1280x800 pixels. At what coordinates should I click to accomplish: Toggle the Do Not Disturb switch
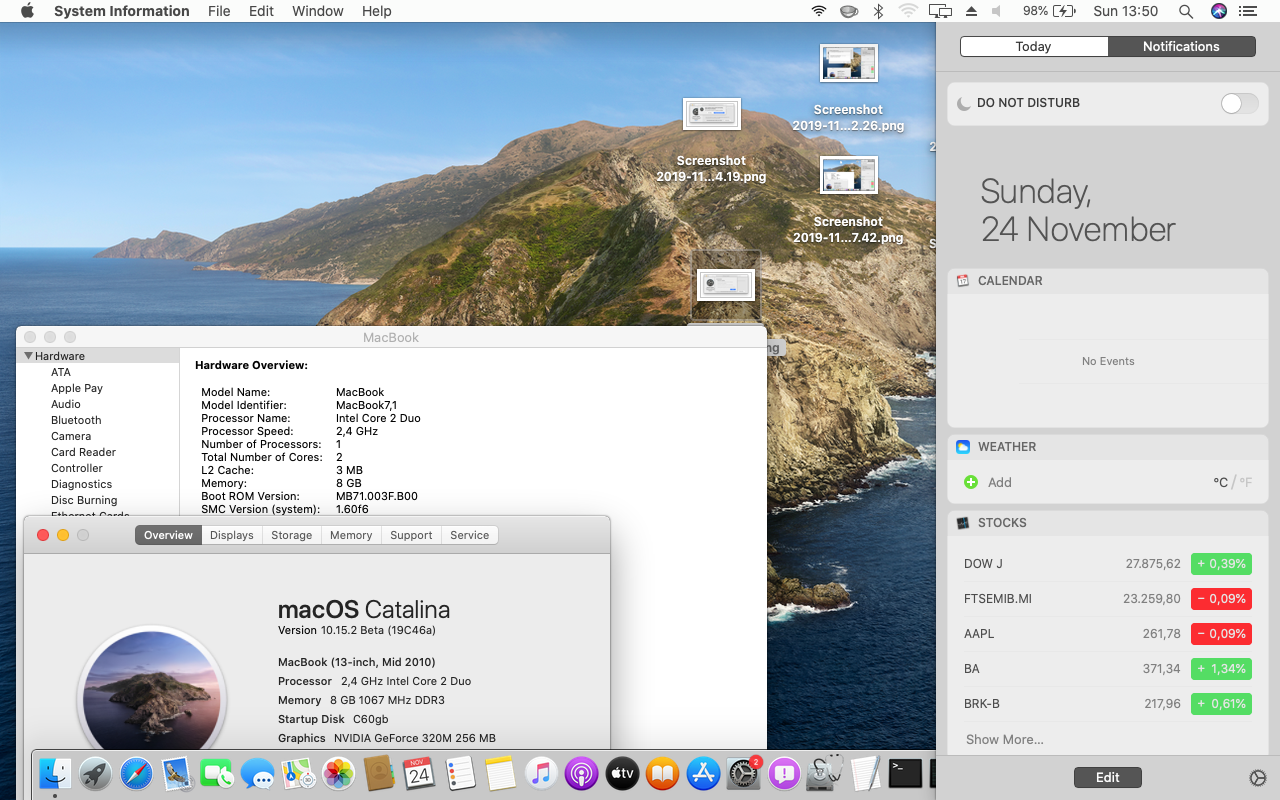1240,103
